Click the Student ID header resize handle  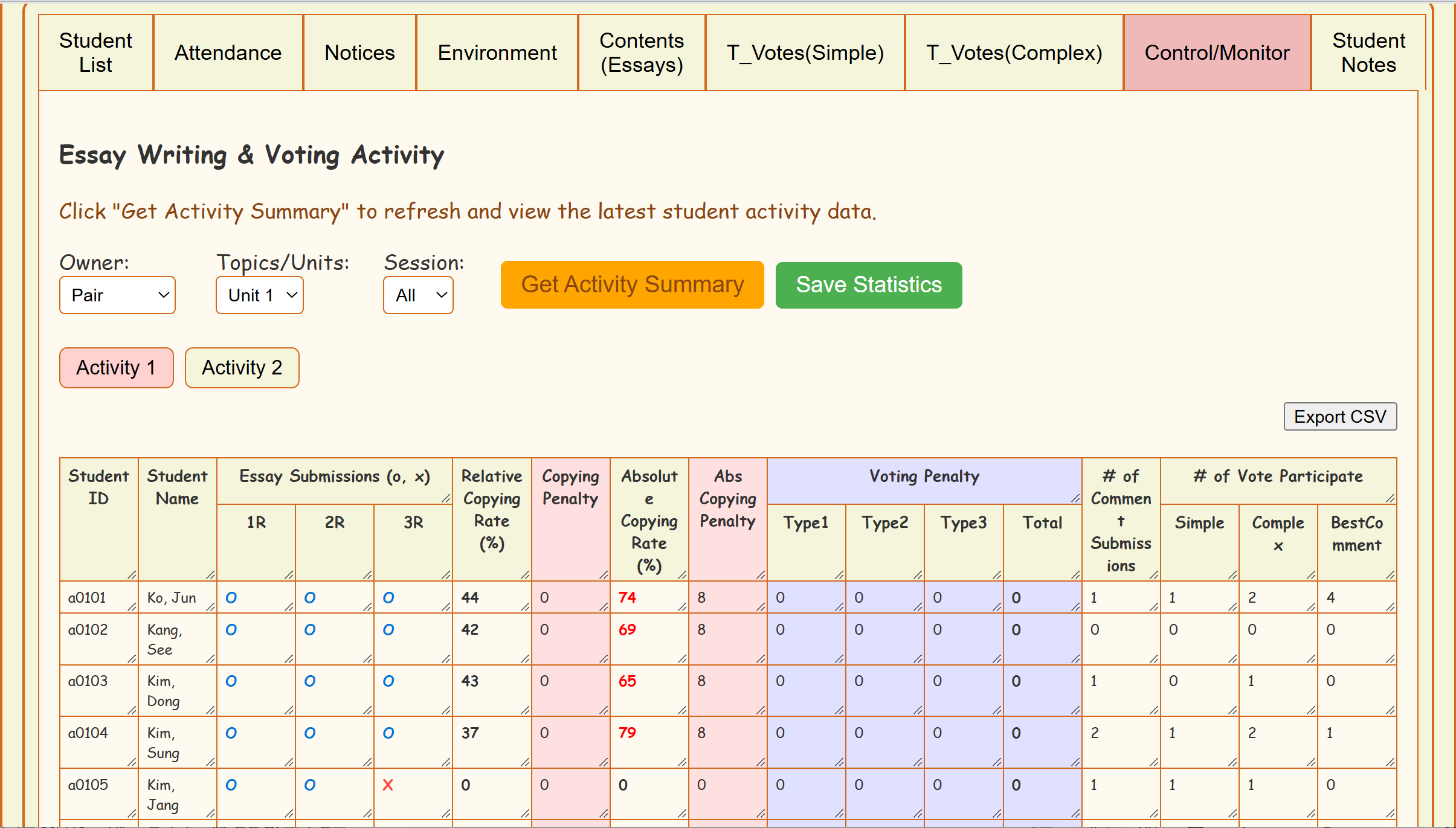pos(132,574)
